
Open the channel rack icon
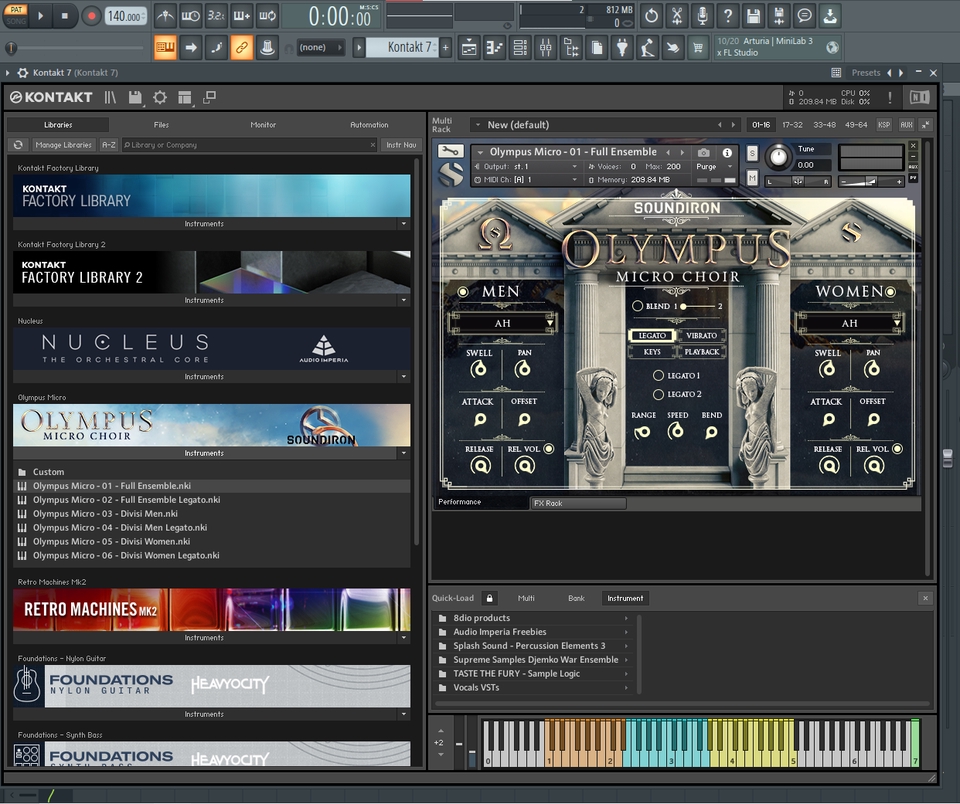click(x=520, y=47)
